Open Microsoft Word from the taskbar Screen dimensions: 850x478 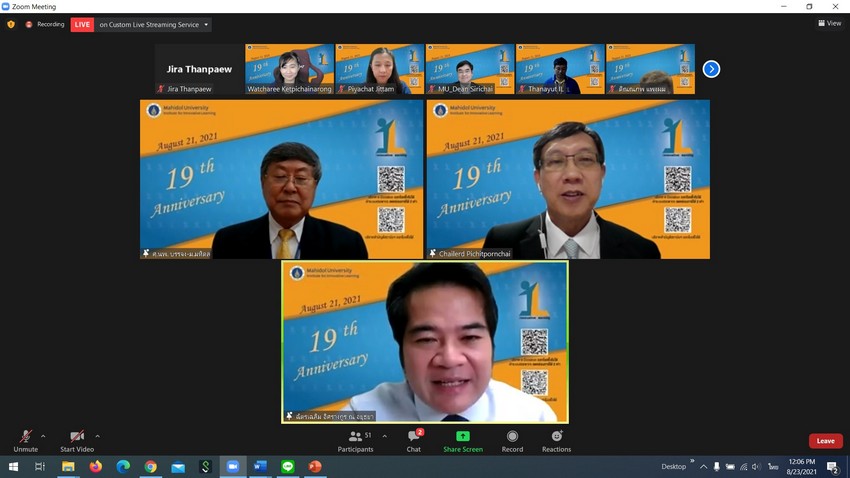[x=260, y=467]
